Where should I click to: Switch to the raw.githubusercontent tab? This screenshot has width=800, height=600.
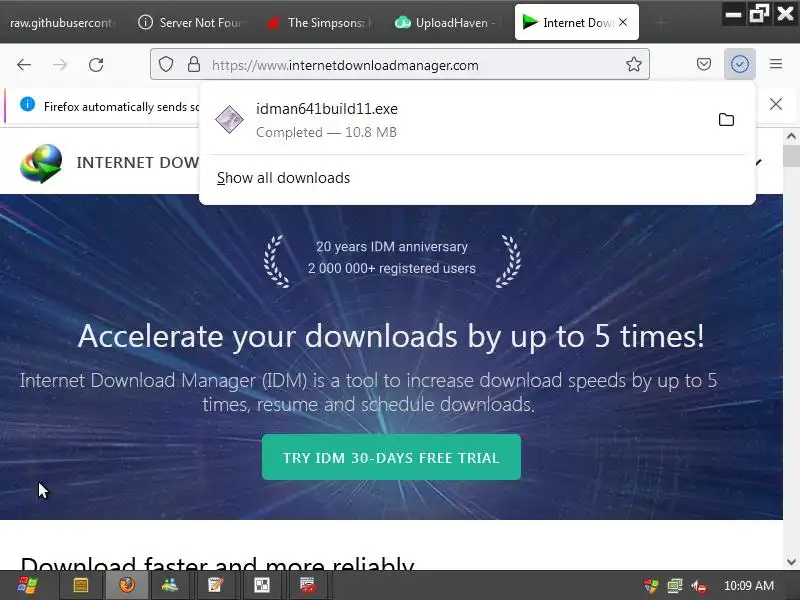tap(61, 23)
